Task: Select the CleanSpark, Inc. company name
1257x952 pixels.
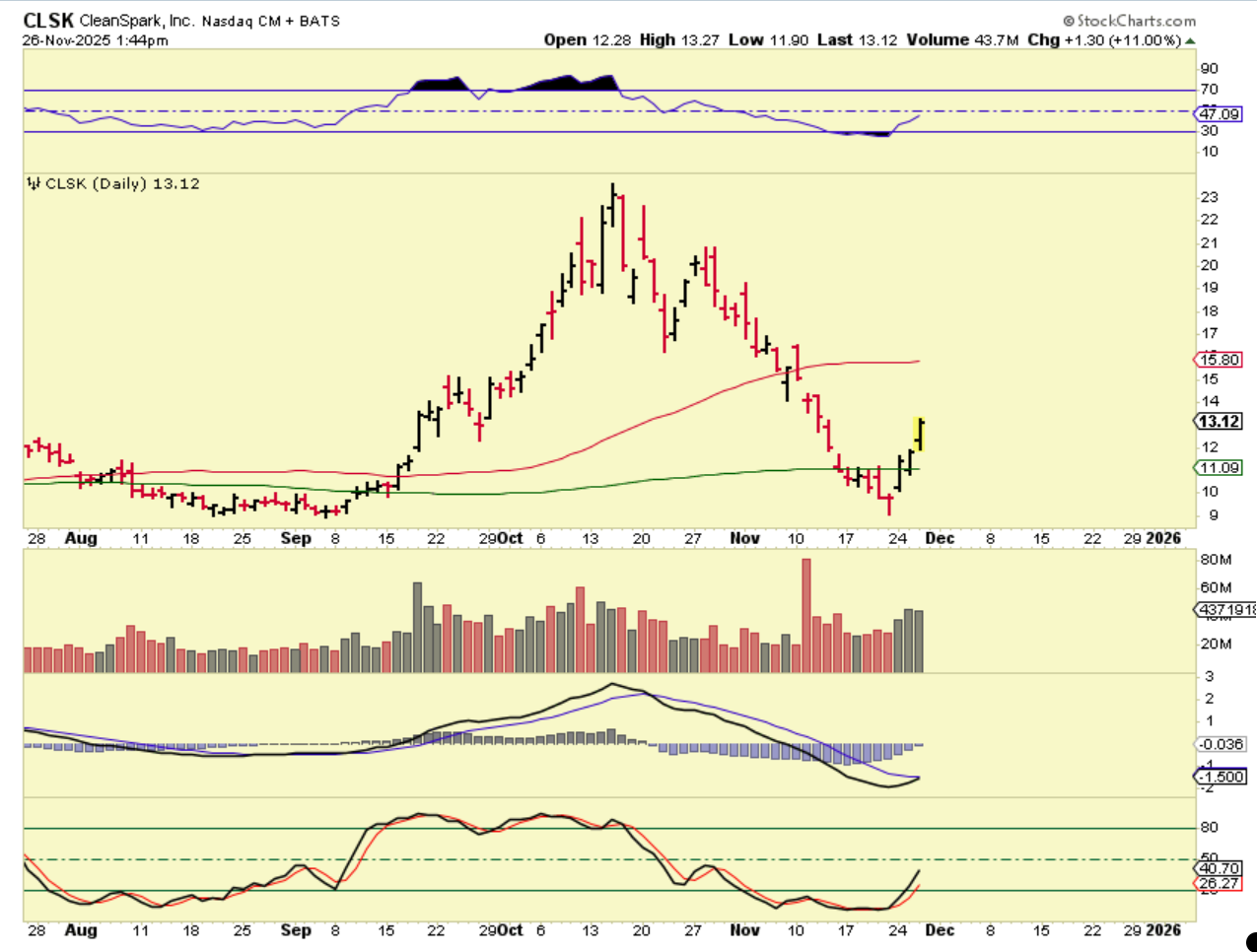Action: click(136, 21)
